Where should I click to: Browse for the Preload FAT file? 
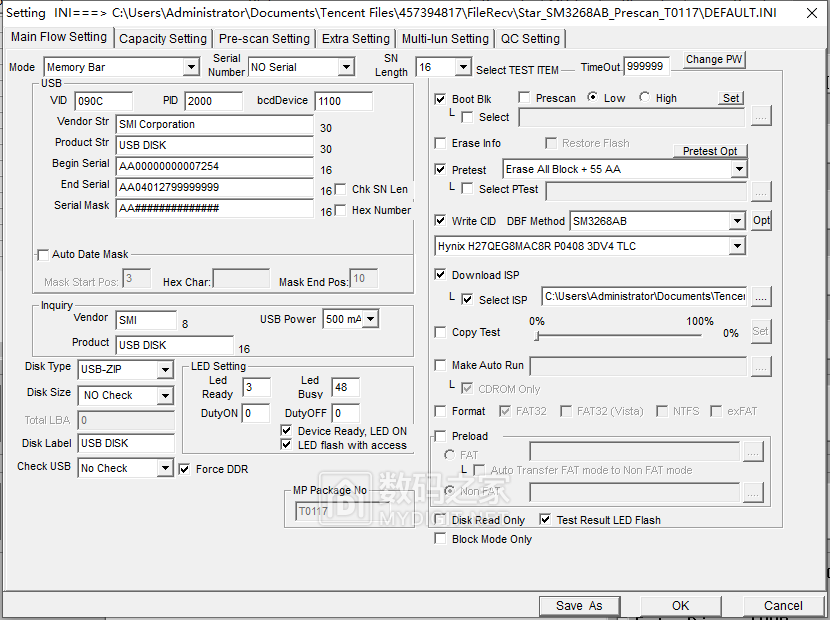pos(752,450)
